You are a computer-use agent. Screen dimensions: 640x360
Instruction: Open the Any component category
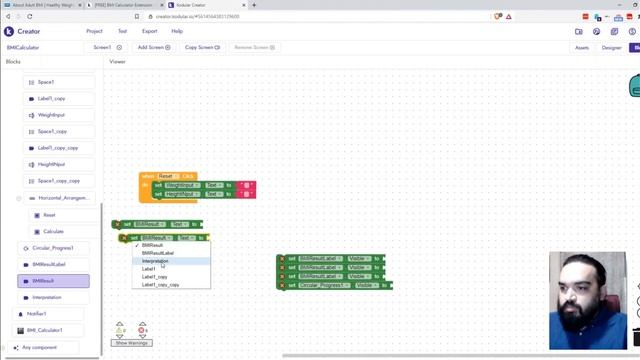tap(42, 347)
